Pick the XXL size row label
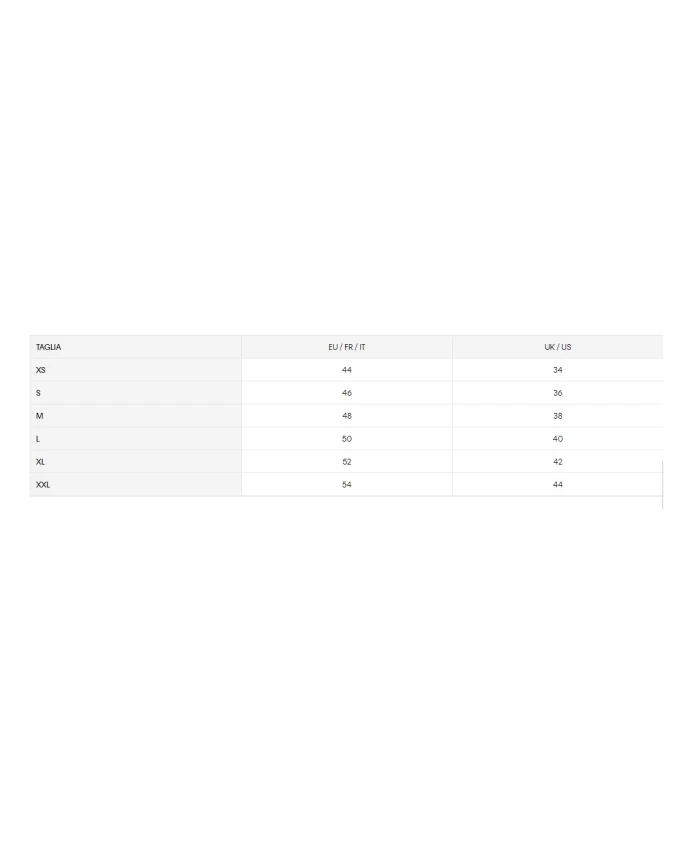Viewport: 693px width, 842px height. pyautogui.click(x=43, y=485)
